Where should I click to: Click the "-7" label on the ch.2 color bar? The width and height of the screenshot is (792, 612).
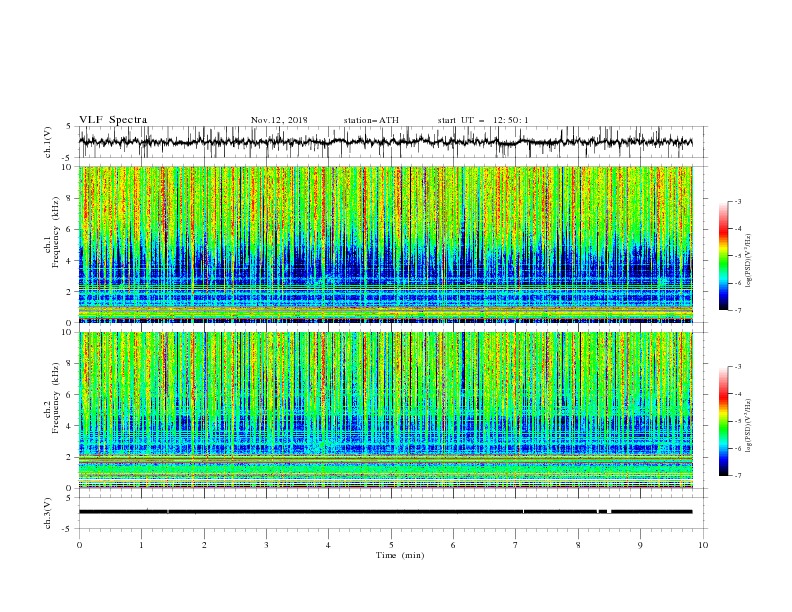click(737, 476)
